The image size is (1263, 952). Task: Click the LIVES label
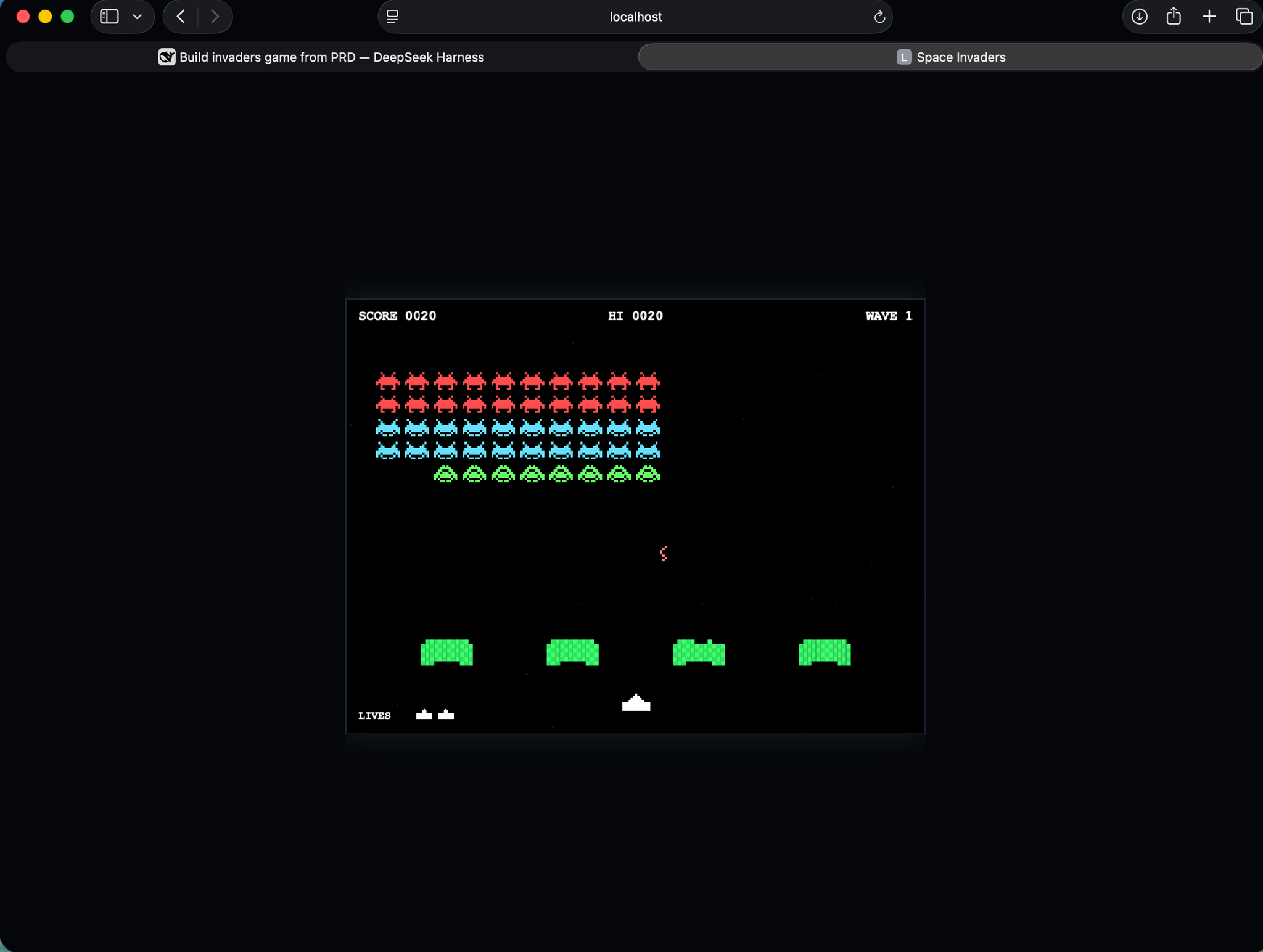(374, 715)
